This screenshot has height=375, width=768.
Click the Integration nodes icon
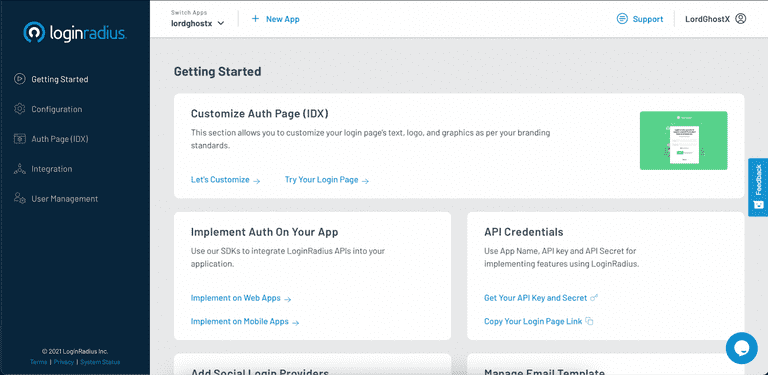coord(20,169)
